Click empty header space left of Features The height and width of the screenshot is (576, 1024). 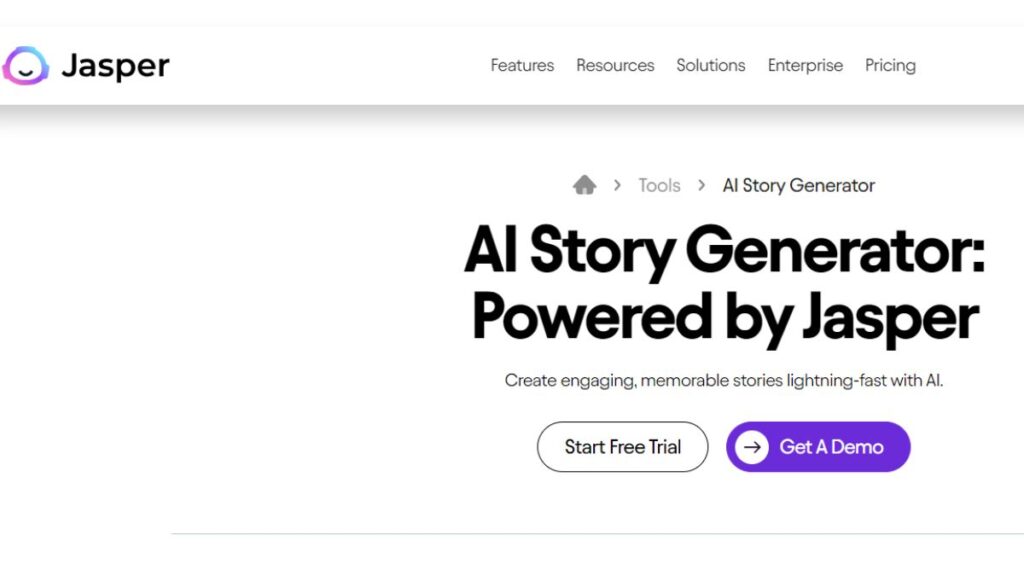330,66
